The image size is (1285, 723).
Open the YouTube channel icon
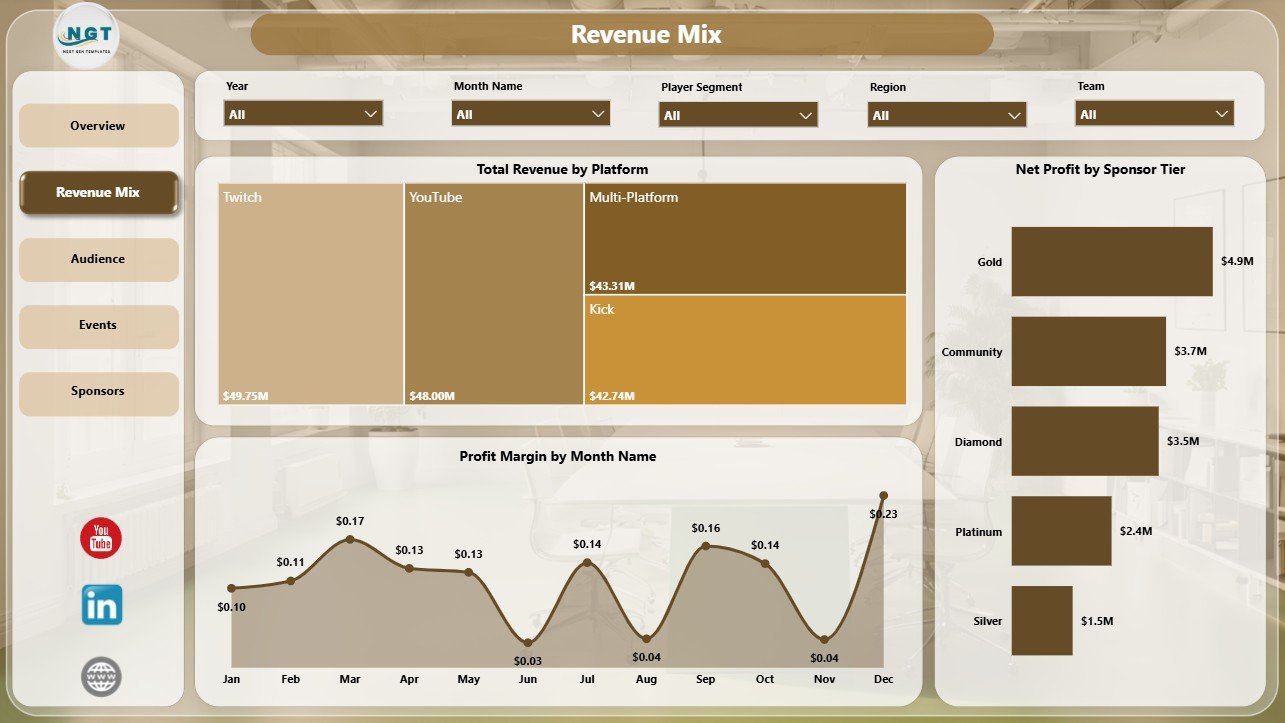[101, 538]
